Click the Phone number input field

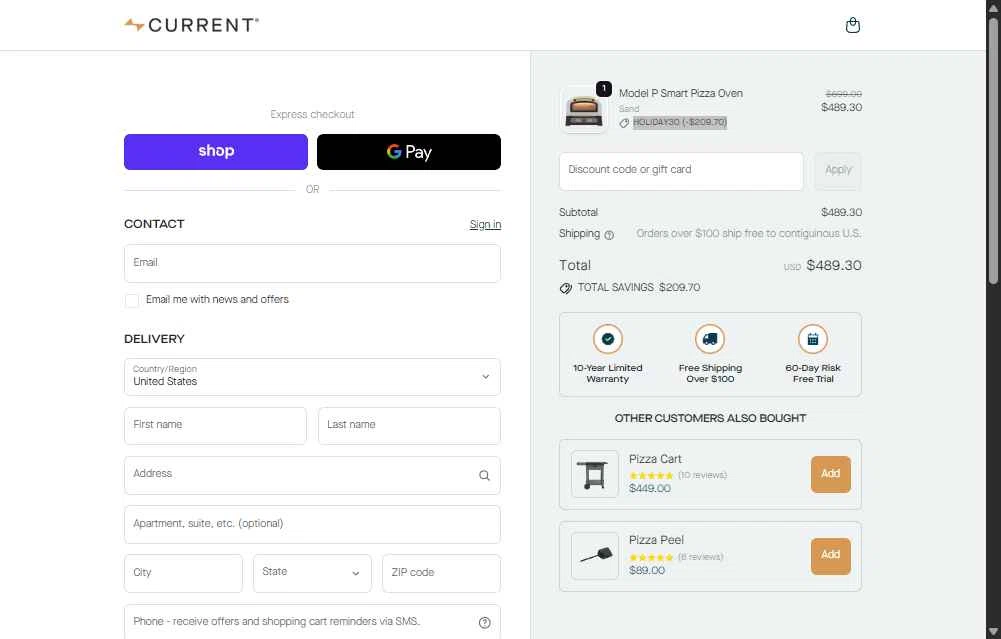click(312, 622)
